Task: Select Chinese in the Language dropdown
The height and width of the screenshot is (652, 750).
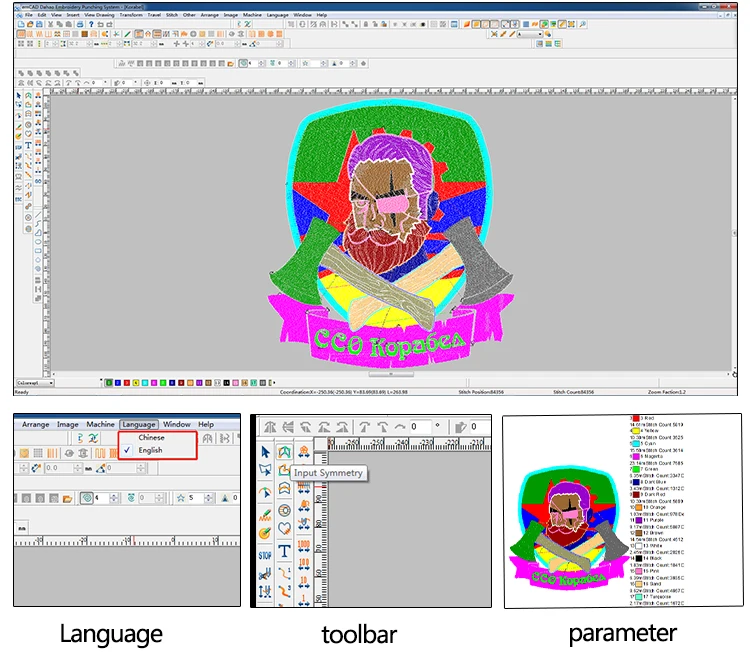Action: 152,437
